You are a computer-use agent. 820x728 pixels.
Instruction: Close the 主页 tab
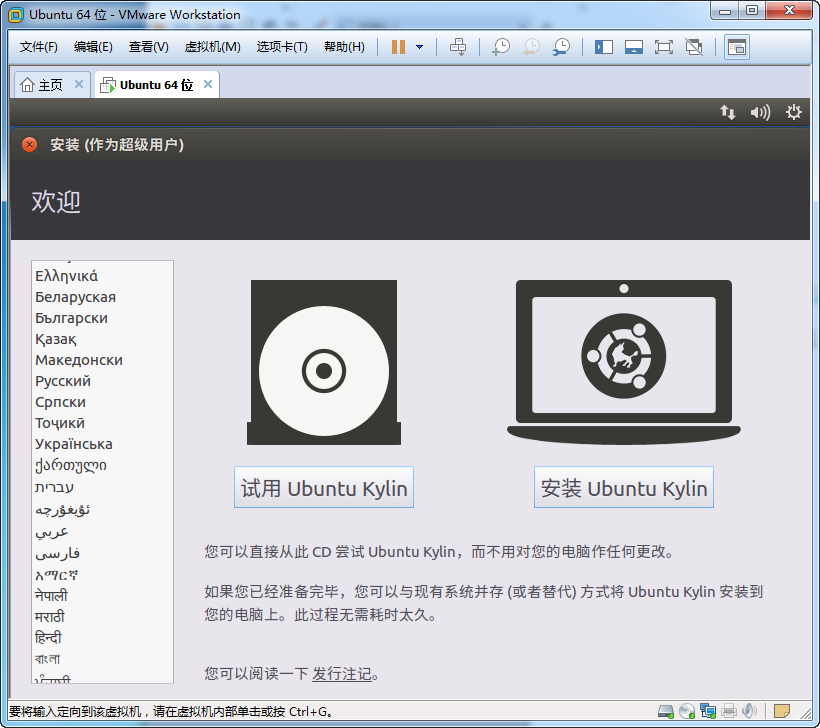[x=79, y=84]
